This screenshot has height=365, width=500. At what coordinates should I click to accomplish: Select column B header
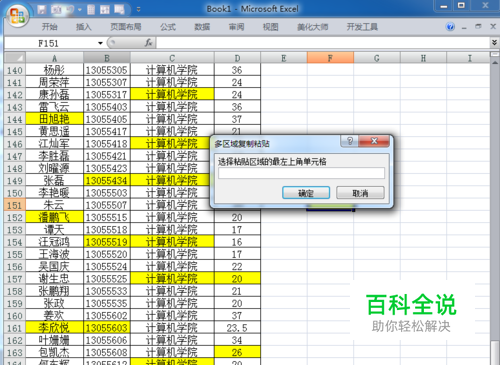107,58
